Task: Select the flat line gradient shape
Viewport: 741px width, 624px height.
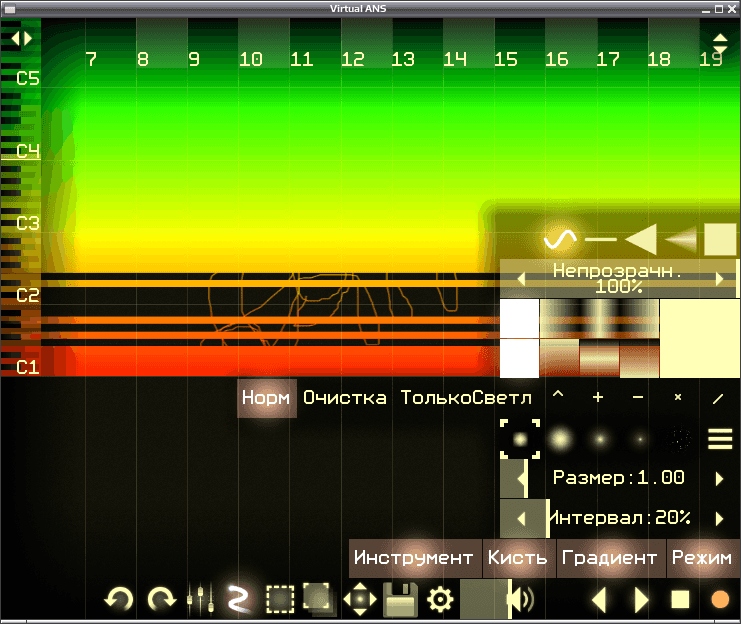Action: pos(601,240)
